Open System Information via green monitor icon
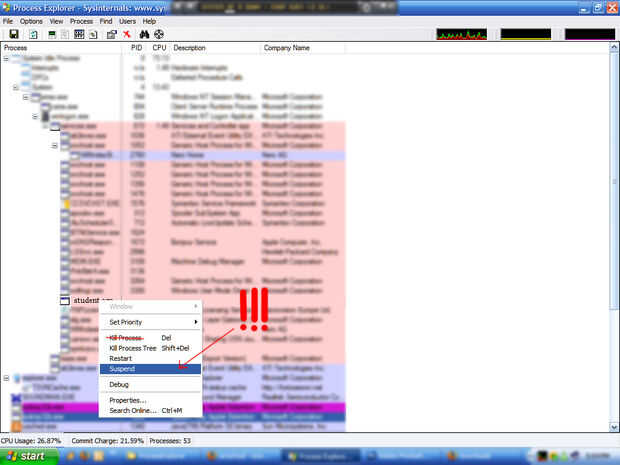Screen dimensions: 620x465 (x=52, y=34)
